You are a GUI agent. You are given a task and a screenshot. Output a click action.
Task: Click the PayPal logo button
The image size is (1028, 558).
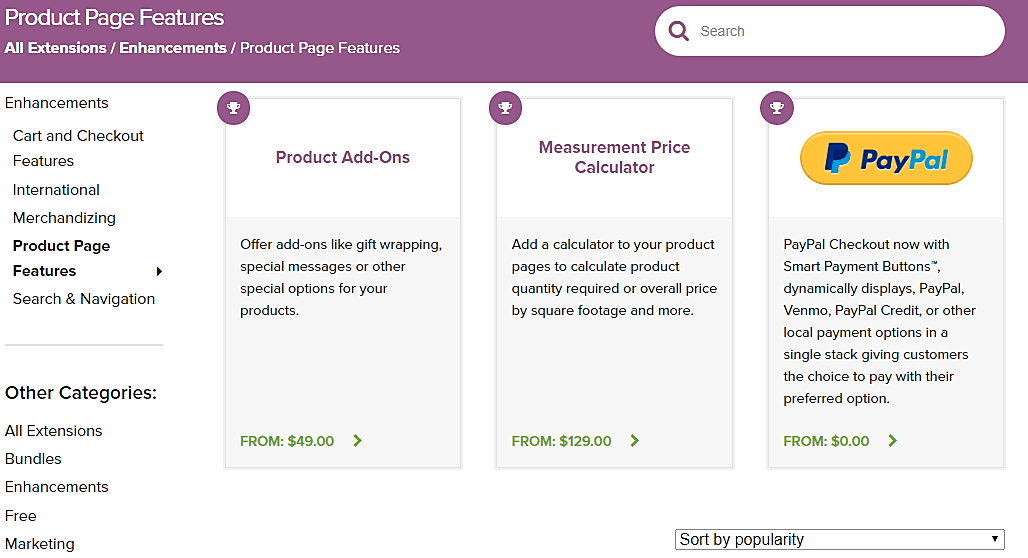tap(886, 158)
